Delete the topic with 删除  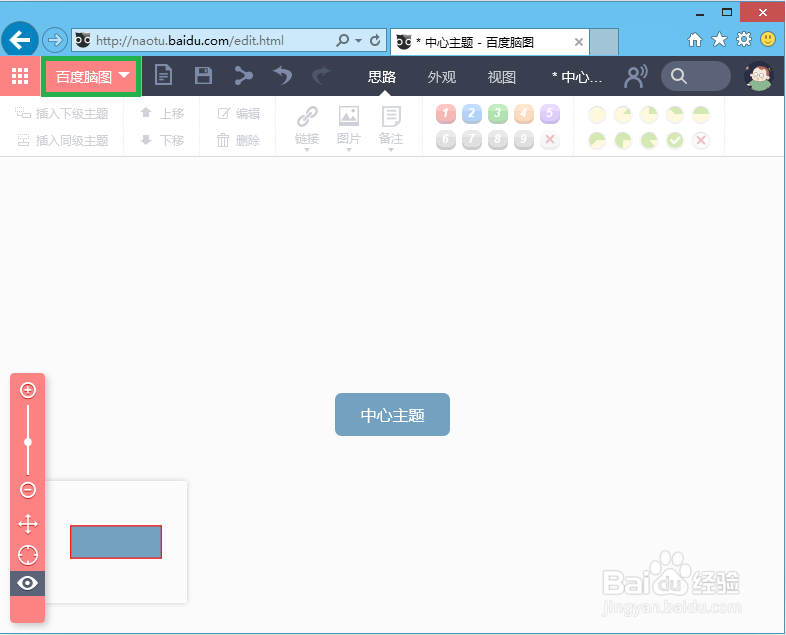238,140
